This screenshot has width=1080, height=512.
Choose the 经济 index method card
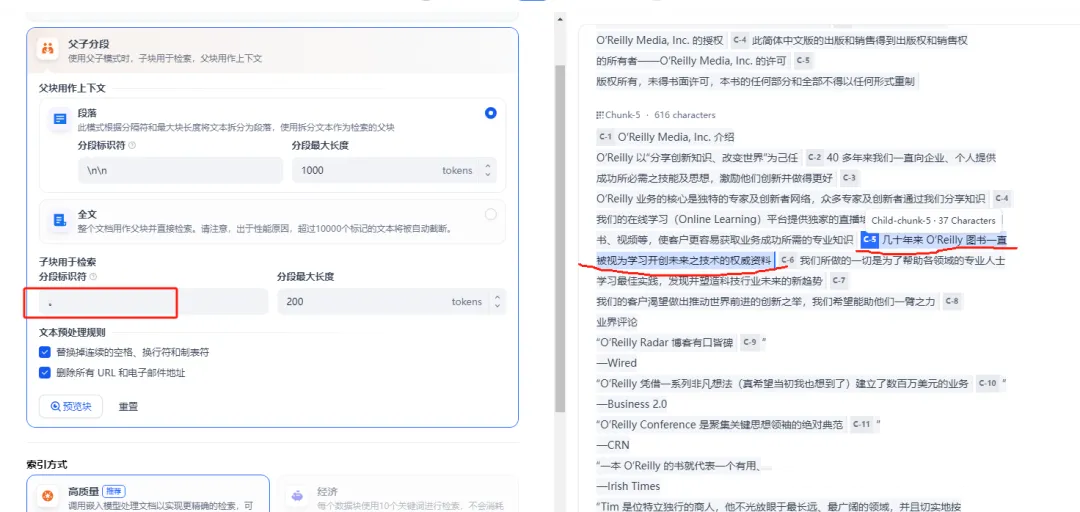tap(397, 493)
